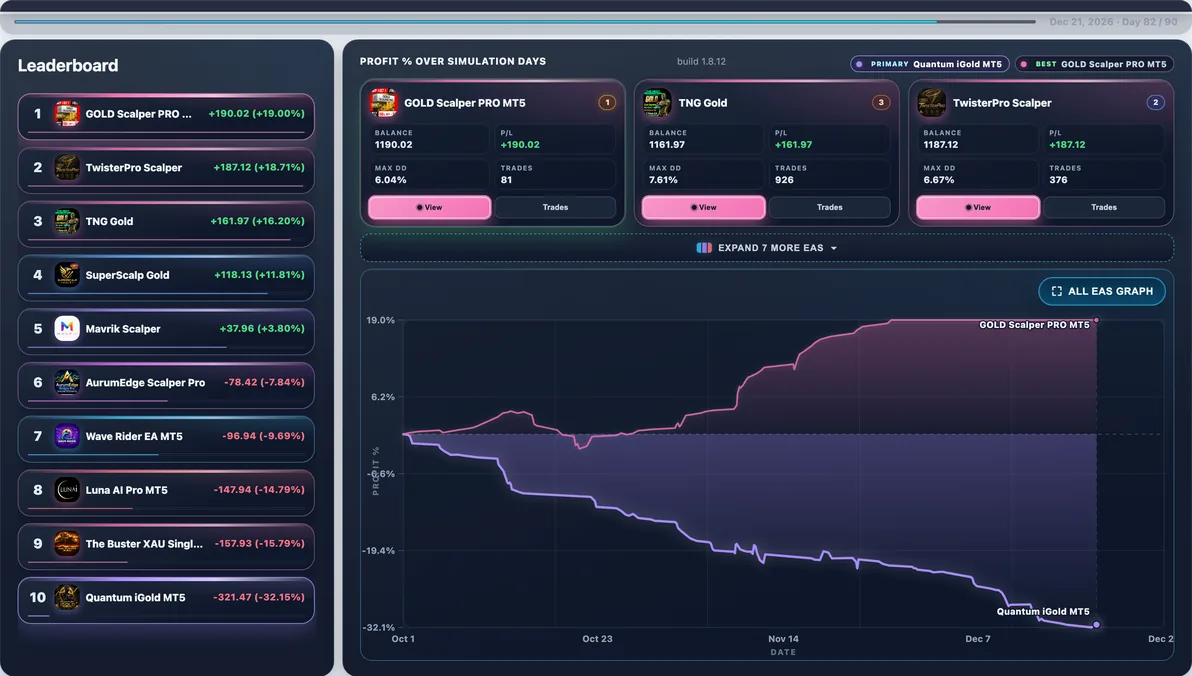Click the Wave Rider EA MT5 icon
Screen dimensions: 1192x676
pyautogui.click(x=67, y=436)
